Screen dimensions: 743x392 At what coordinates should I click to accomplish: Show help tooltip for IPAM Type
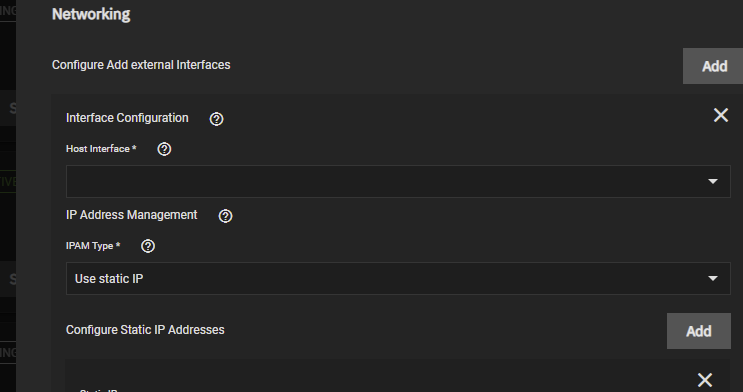tap(148, 246)
